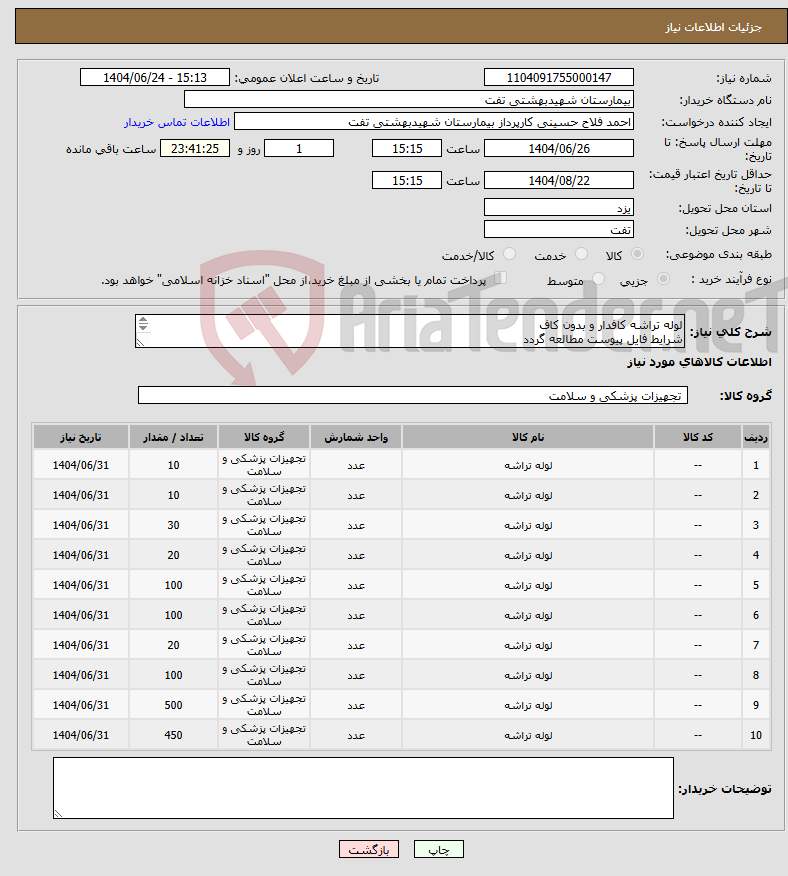Open the اطلاعات تماس خریدار link
This screenshot has height=876, width=788.
click(x=177, y=122)
